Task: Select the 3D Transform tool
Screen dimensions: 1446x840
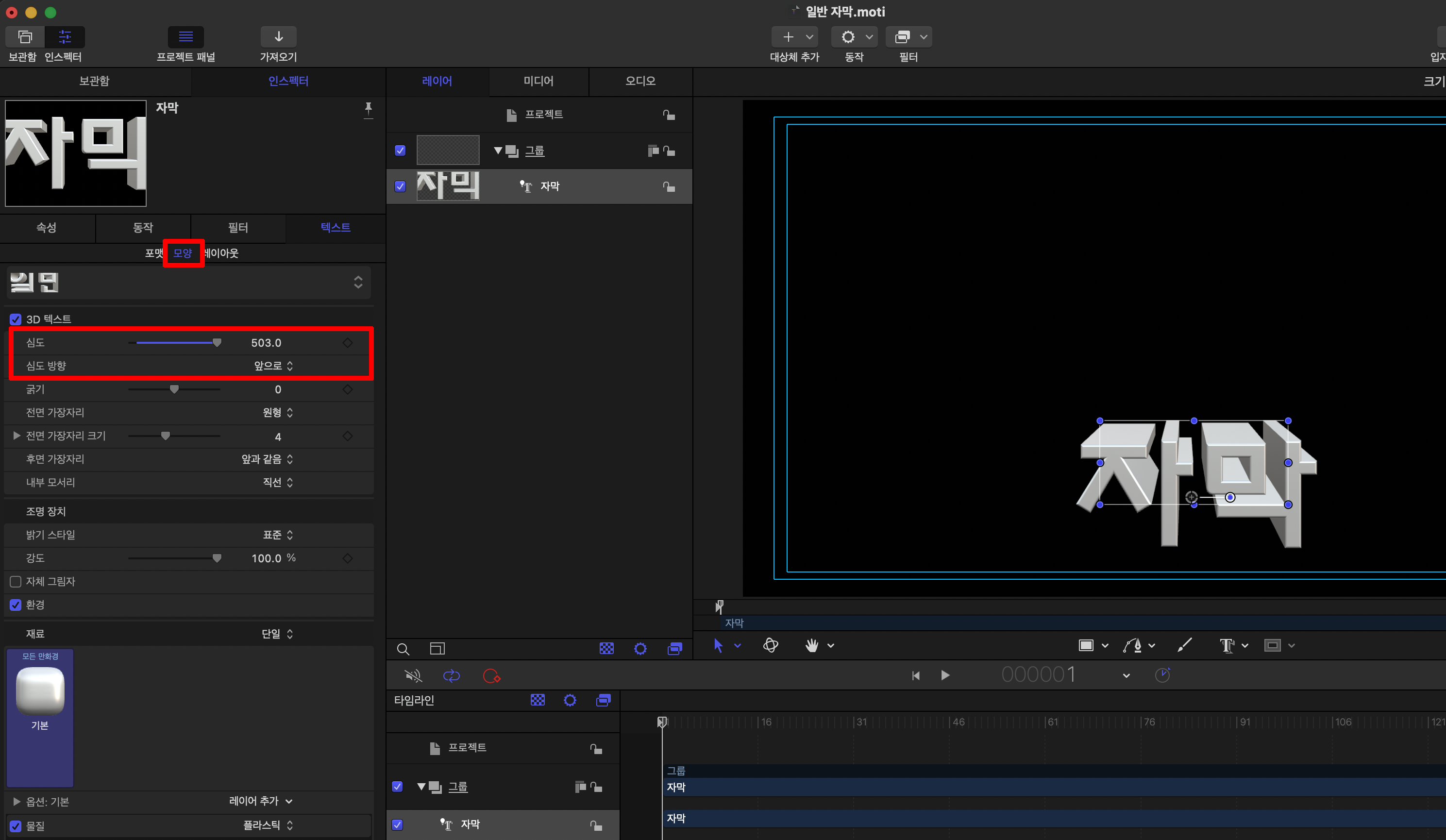Action: (771, 645)
